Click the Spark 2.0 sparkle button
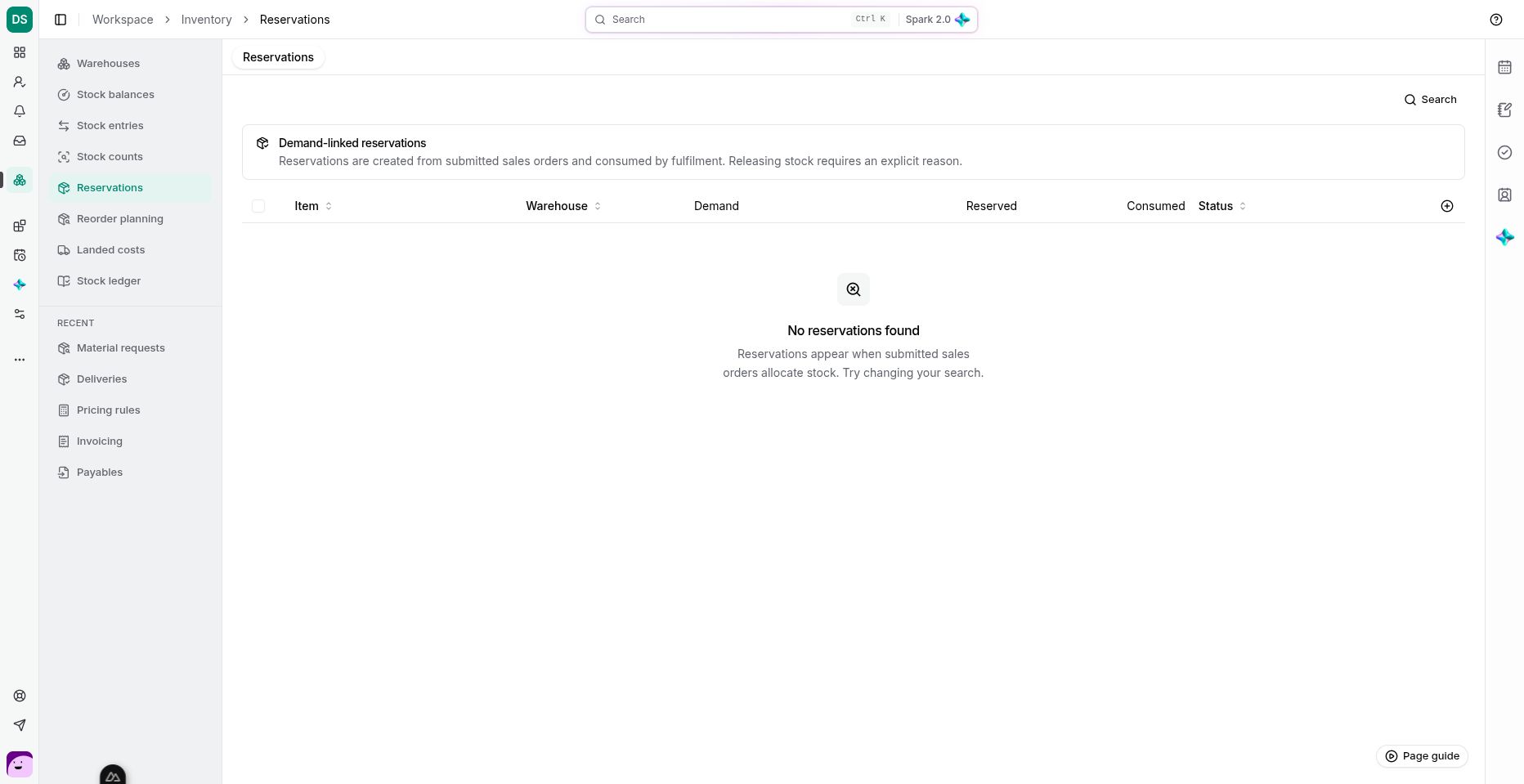This screenshot has width=1524, height=784. pos(937,20)
